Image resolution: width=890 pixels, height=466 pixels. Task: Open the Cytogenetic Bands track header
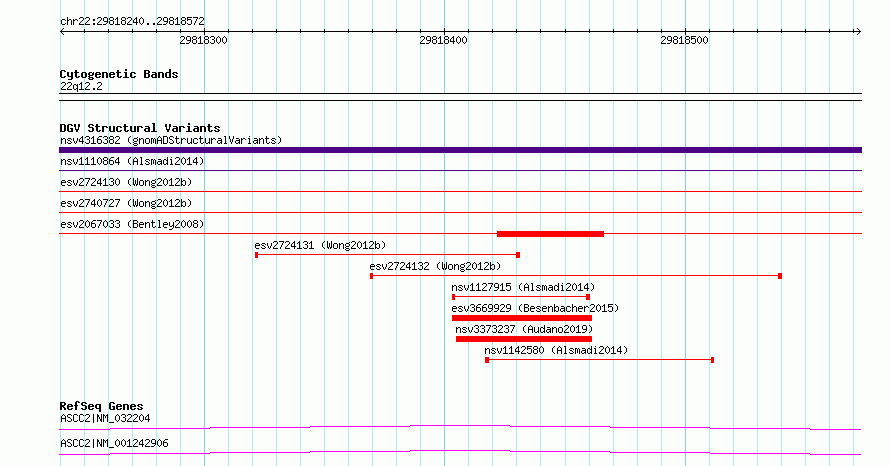(x=119, y=74)
